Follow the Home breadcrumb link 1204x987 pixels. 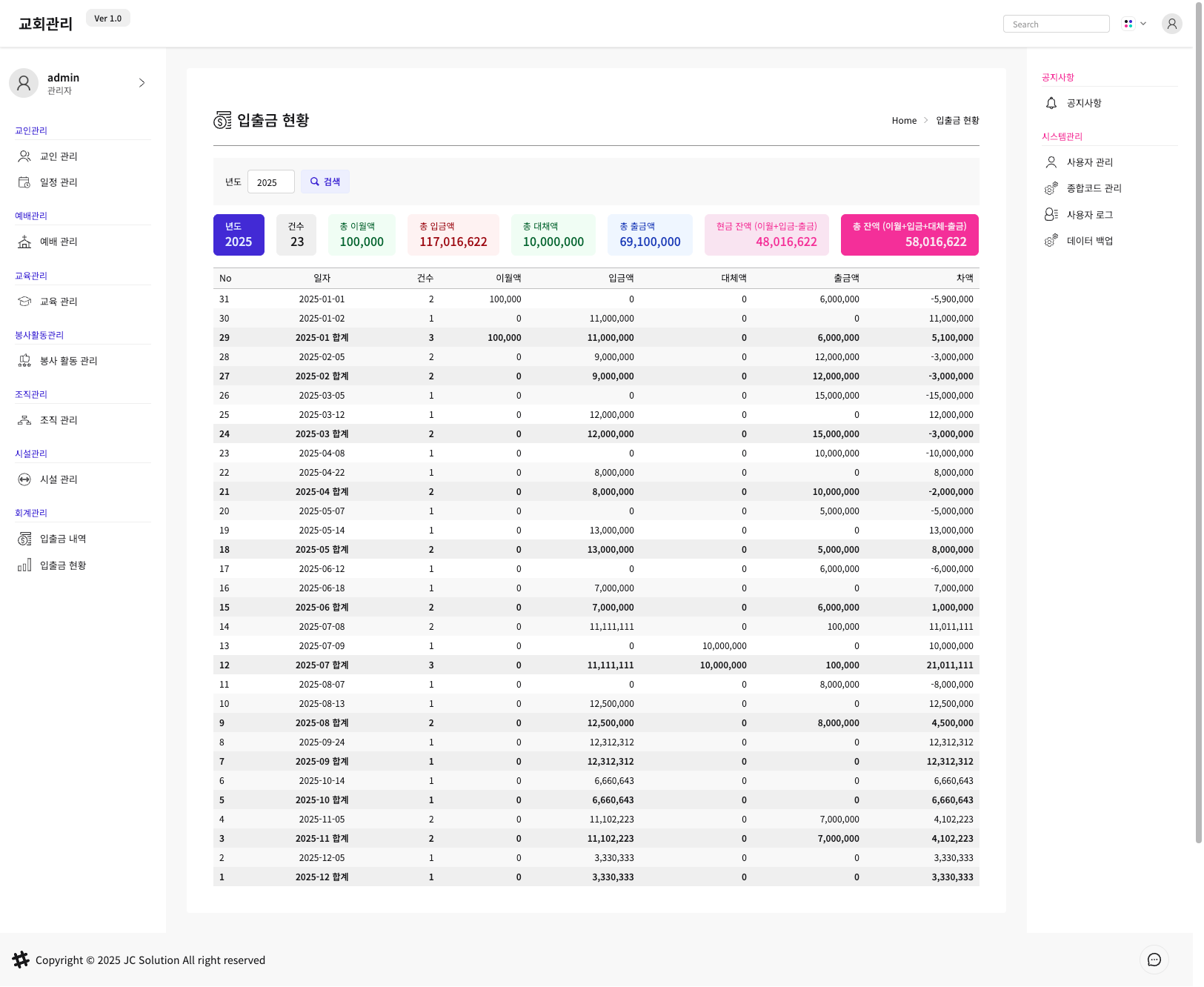coord(904,121)
